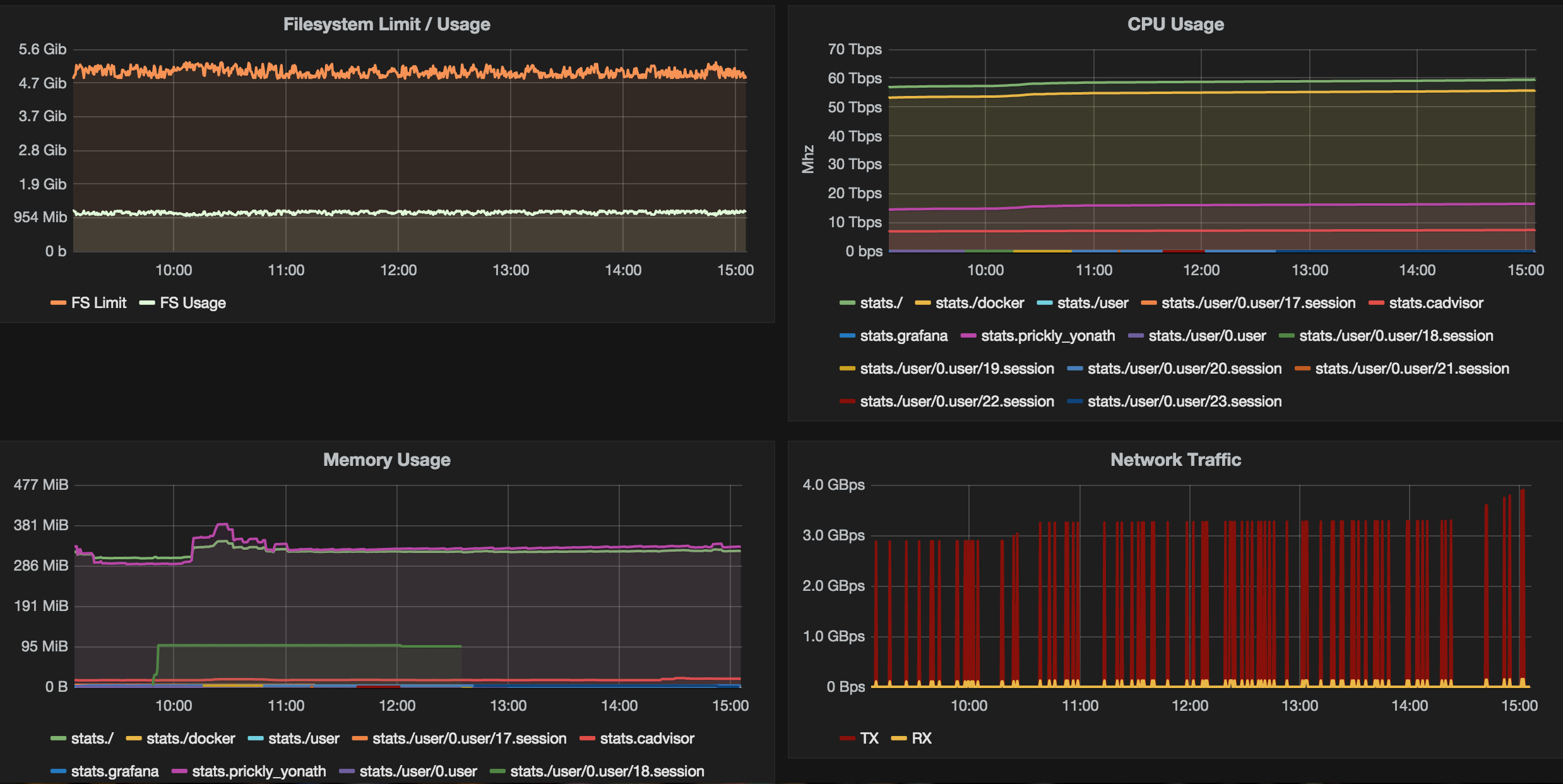Click RX yellow color swatch
1563x784 pixels.
(x=899, y=739)
